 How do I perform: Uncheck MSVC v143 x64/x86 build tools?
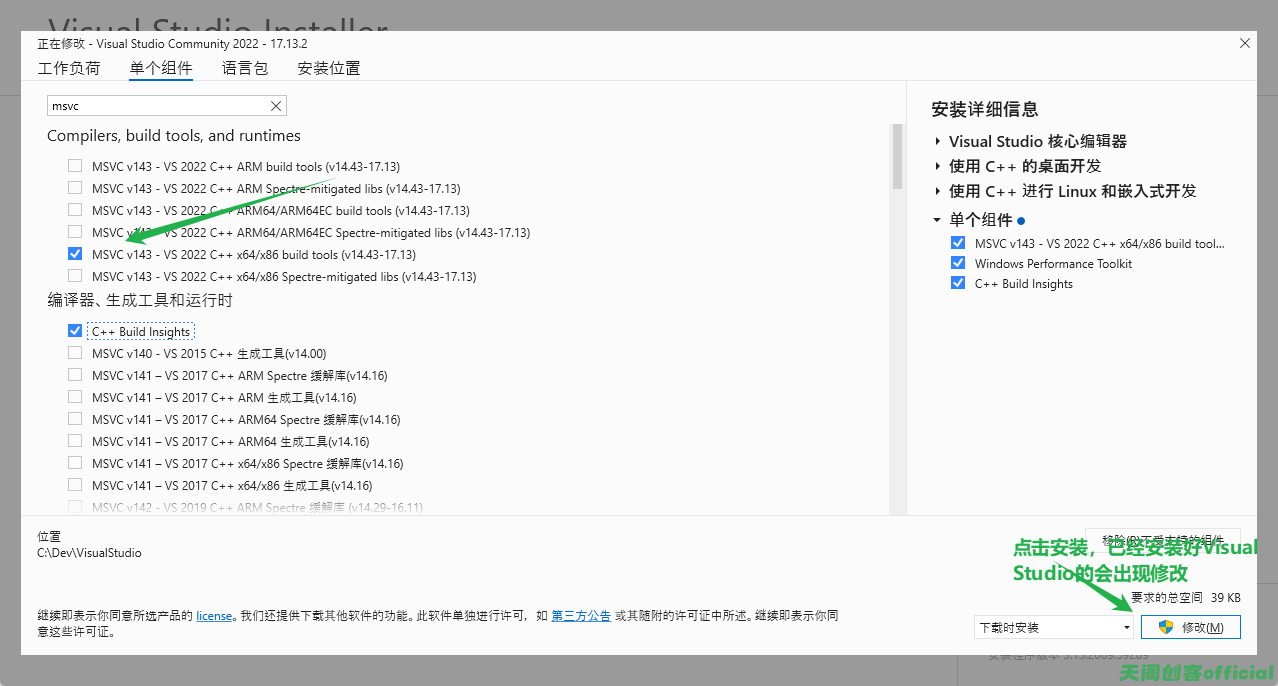click(x=75, y=254)
